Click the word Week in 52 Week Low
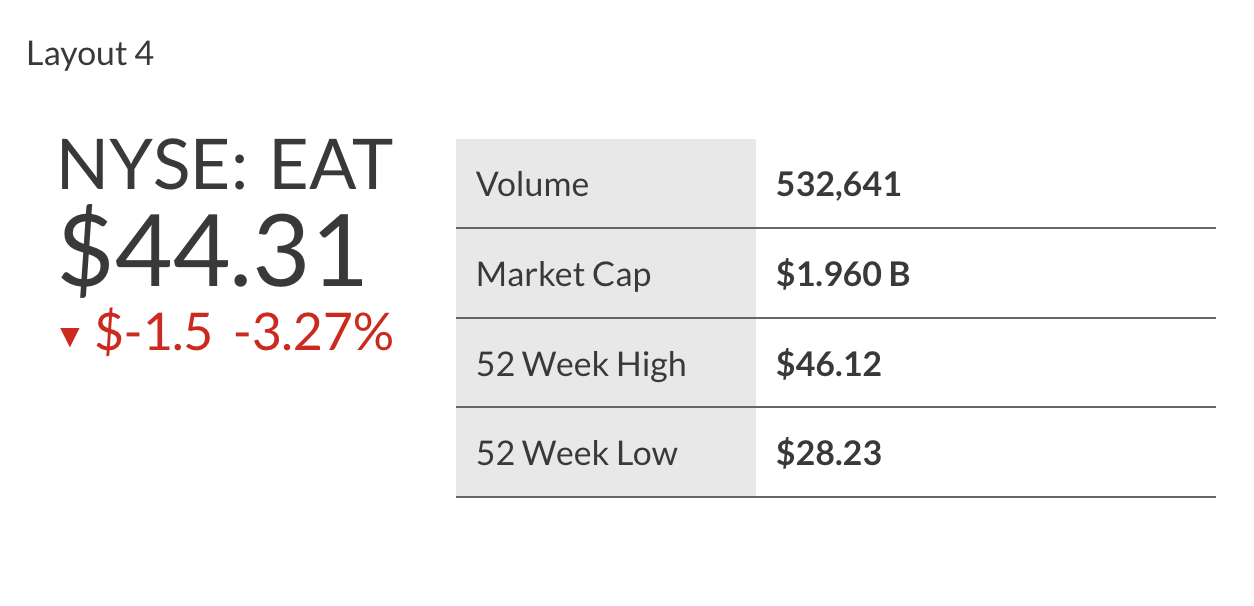This screenshot has width=1254, height=606. (x=567, y=454)
